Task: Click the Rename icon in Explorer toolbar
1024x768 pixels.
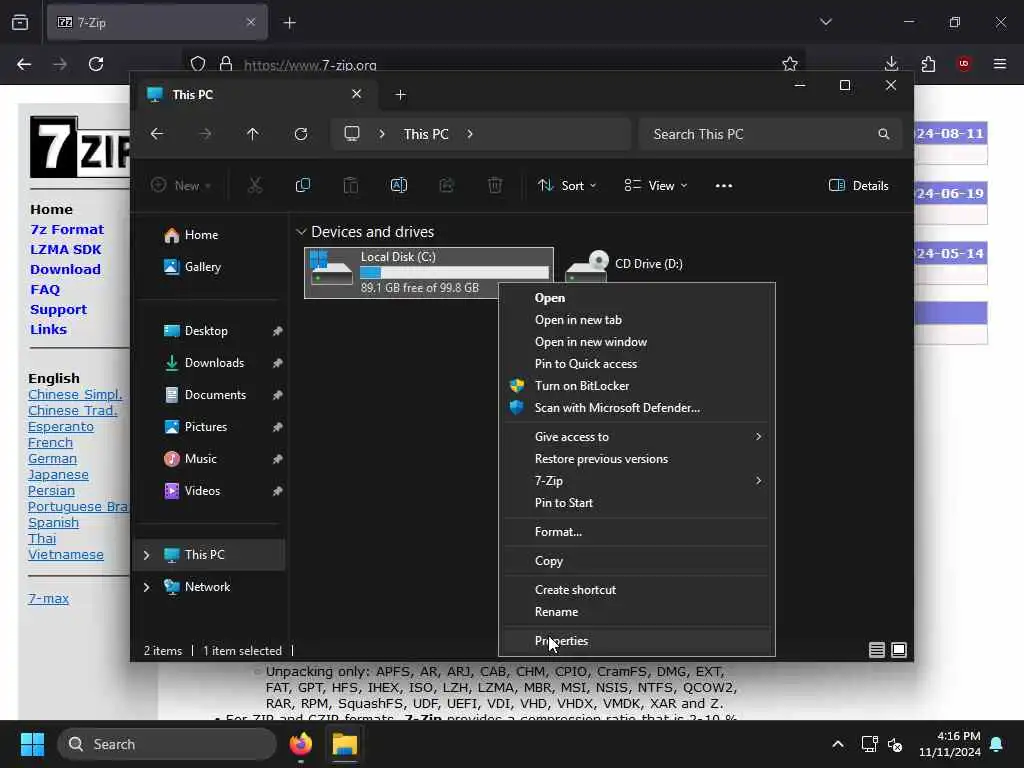Action: coord(398,185)
